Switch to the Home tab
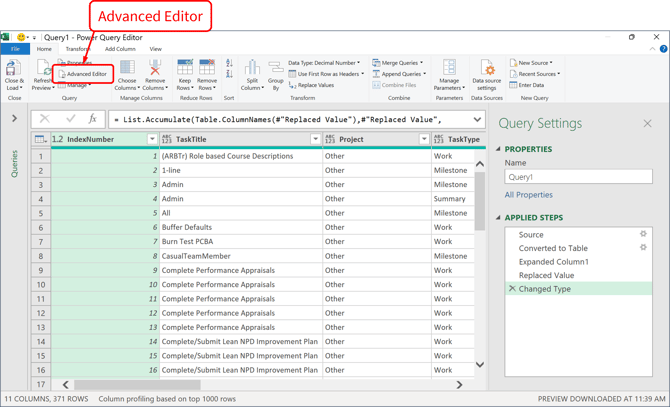Viewport: 670px width, 407px height. point(44,49)
